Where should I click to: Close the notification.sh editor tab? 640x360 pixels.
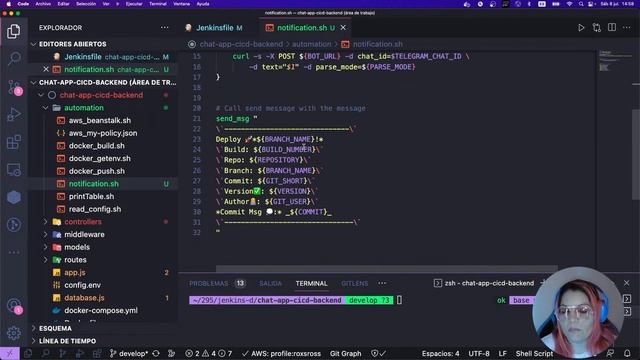[343, 27]
